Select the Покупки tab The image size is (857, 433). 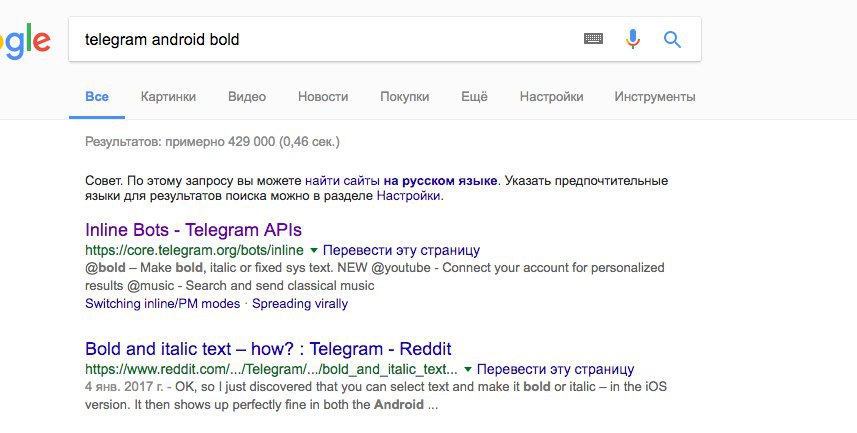coord(404,97)
